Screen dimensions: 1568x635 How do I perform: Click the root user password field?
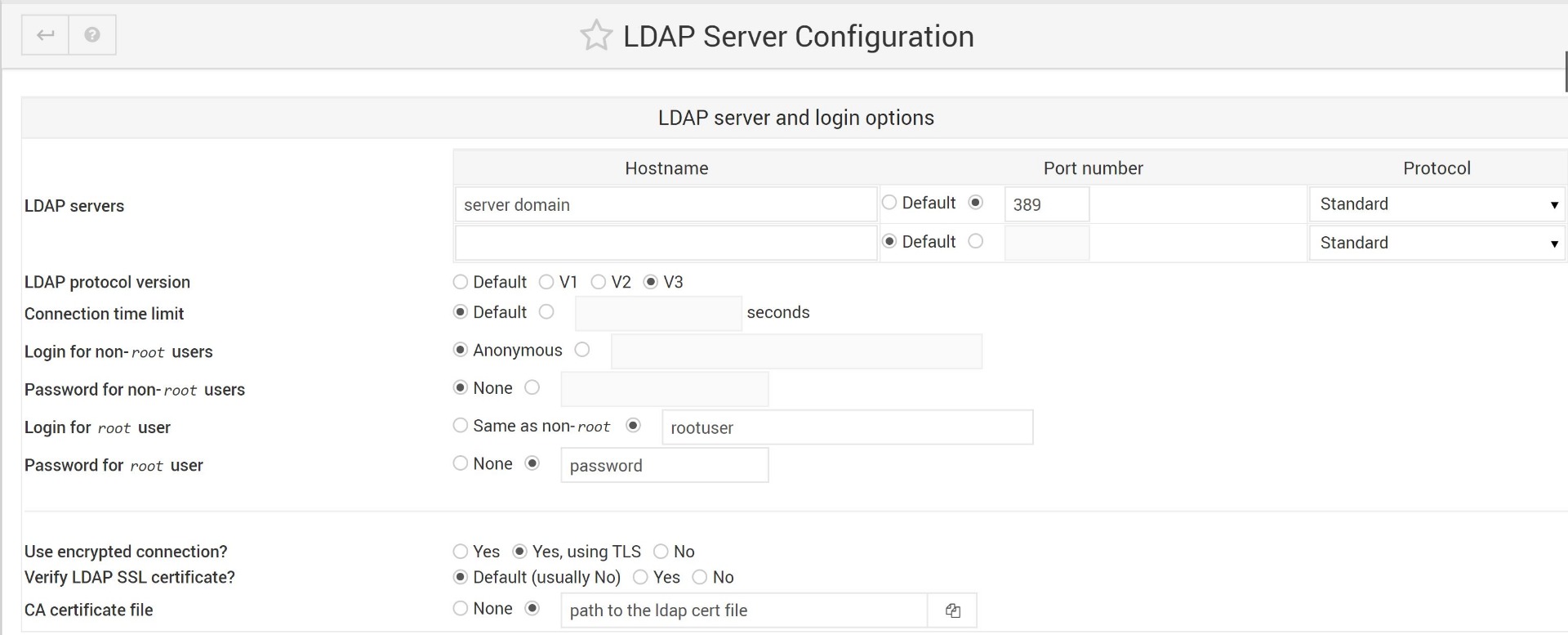(x=664, y=465)
